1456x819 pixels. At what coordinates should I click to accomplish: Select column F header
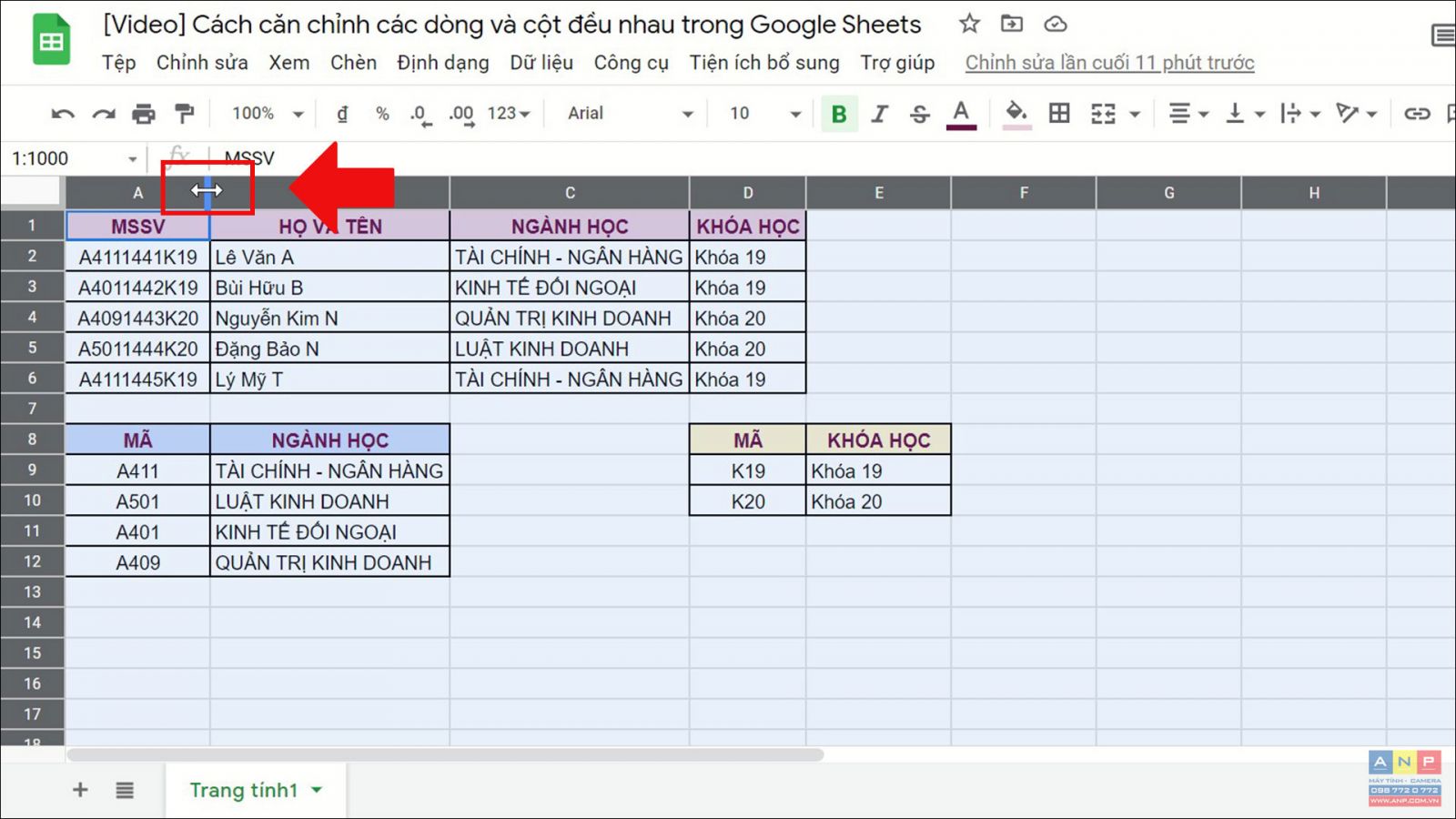coord(1024,193)
